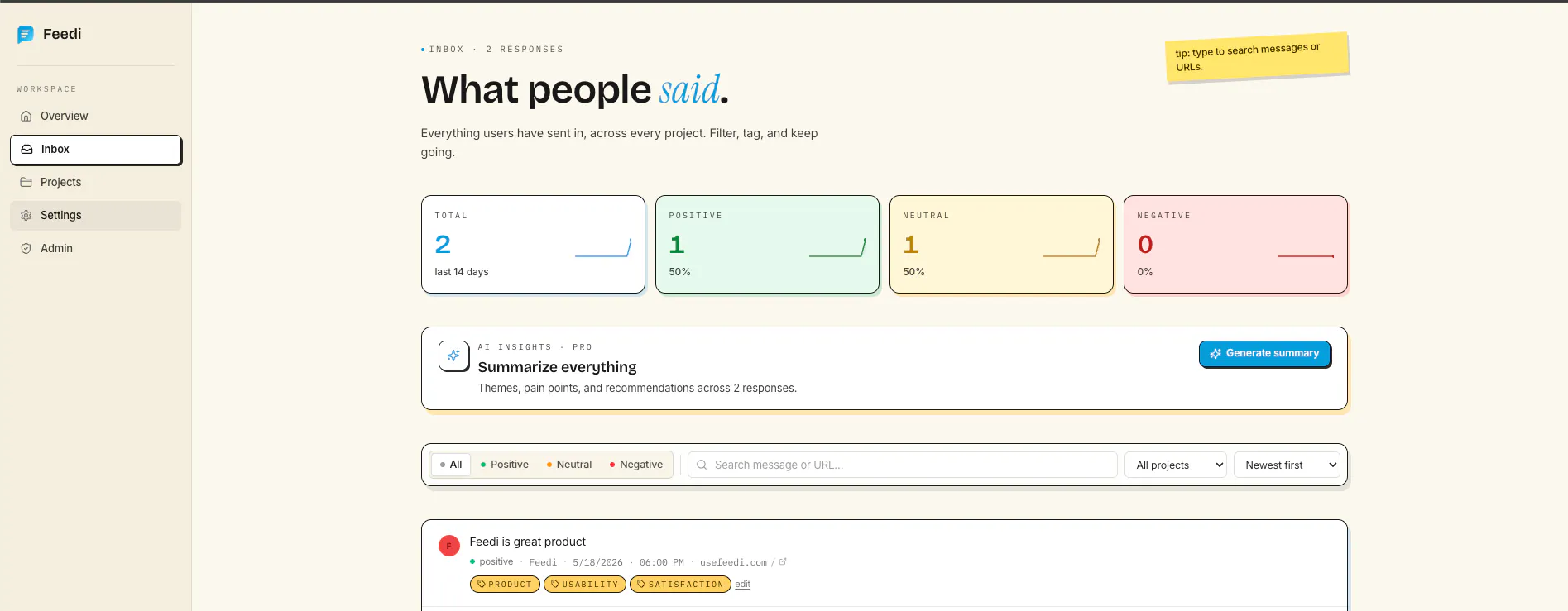1568x611 pixels.
Task: Open Projects from the sidebar
Action: point(96,183)
